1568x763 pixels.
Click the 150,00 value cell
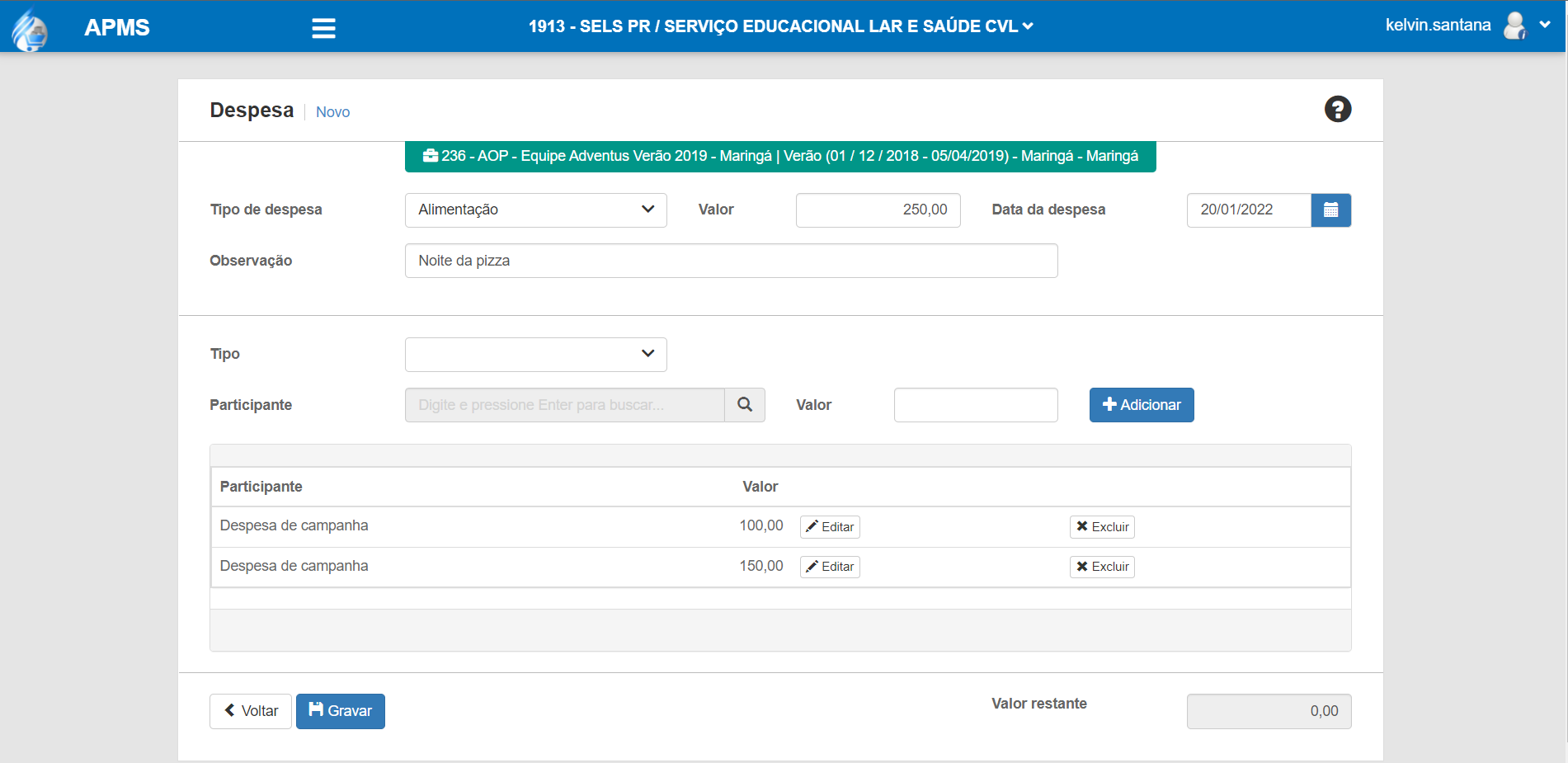tap(760, 566)
